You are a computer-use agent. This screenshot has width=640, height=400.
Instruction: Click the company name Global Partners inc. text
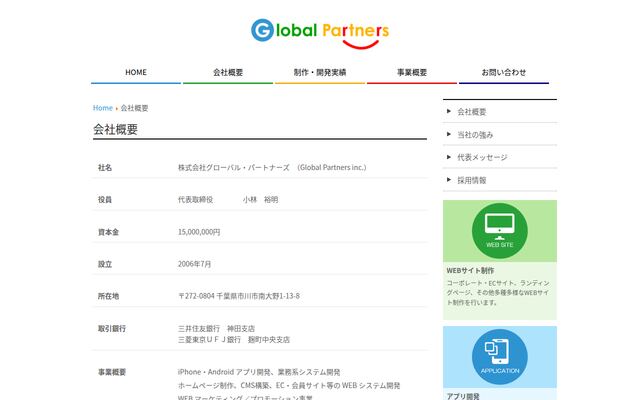[x=272, y=167]
